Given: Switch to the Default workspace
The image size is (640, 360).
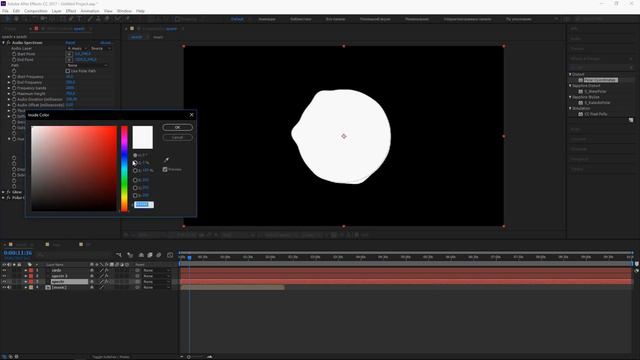Looking at the screenshot, I should [x=237, y=19].
